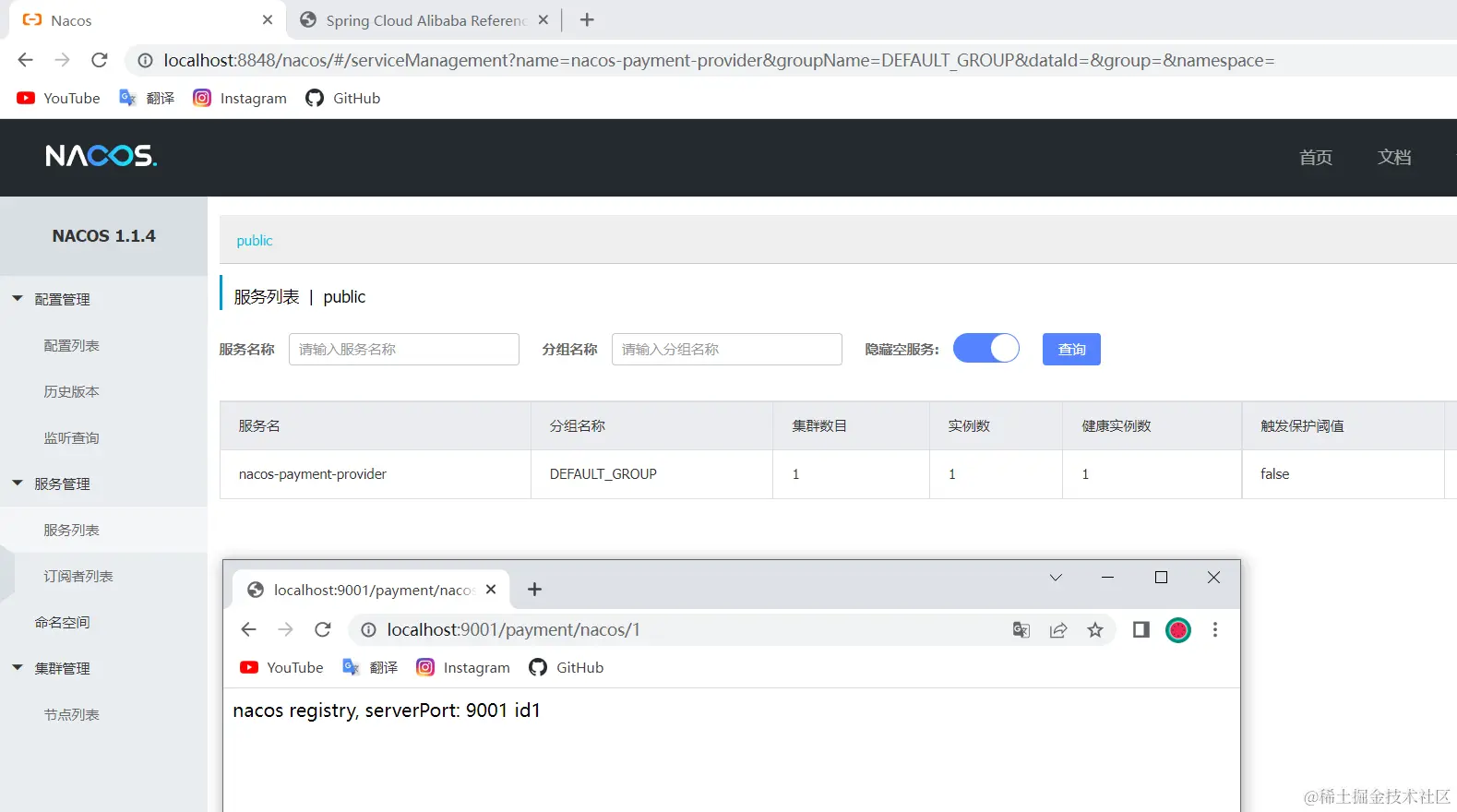
Task: Open Instagram bookmark in top bookmarks bar
Action: (x=240, y=98)
